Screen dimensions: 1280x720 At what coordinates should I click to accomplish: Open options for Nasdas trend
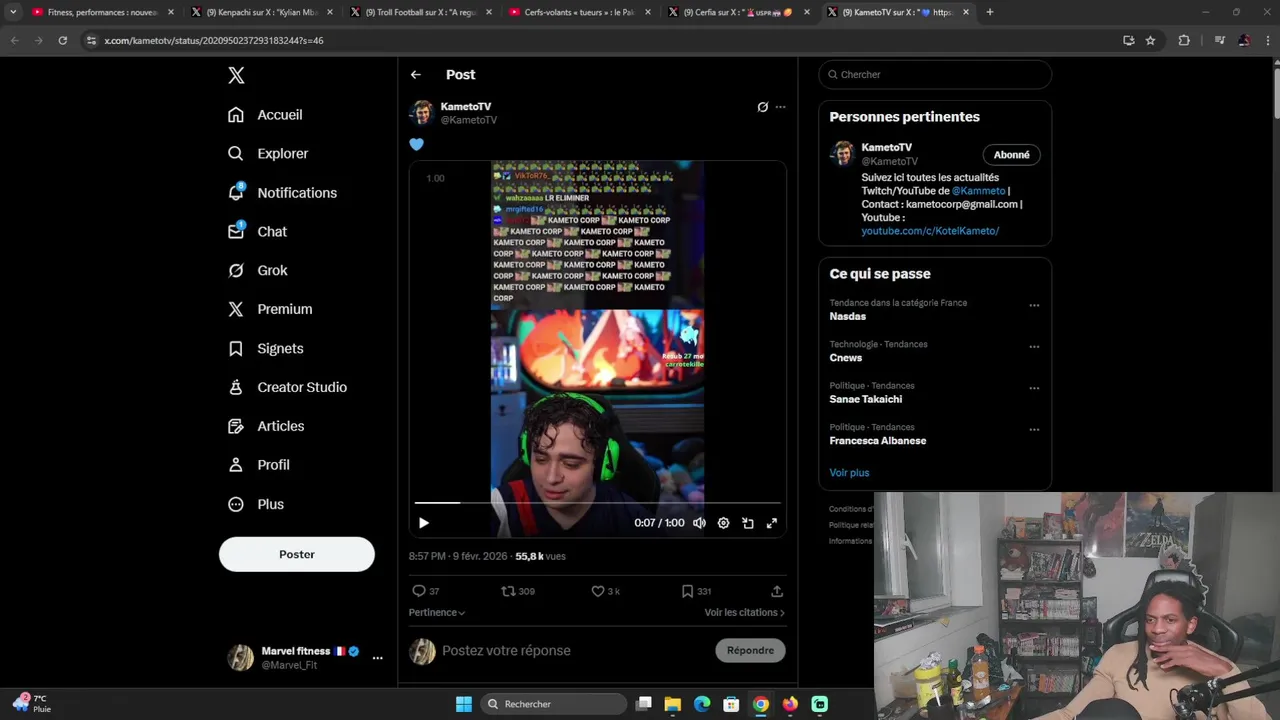coord(1034,305)
